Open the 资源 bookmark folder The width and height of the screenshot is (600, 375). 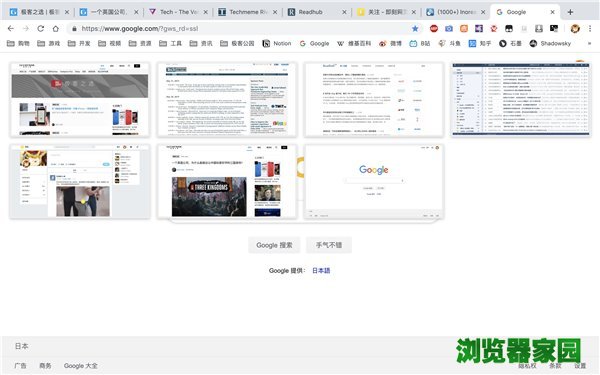click(140, 44)
